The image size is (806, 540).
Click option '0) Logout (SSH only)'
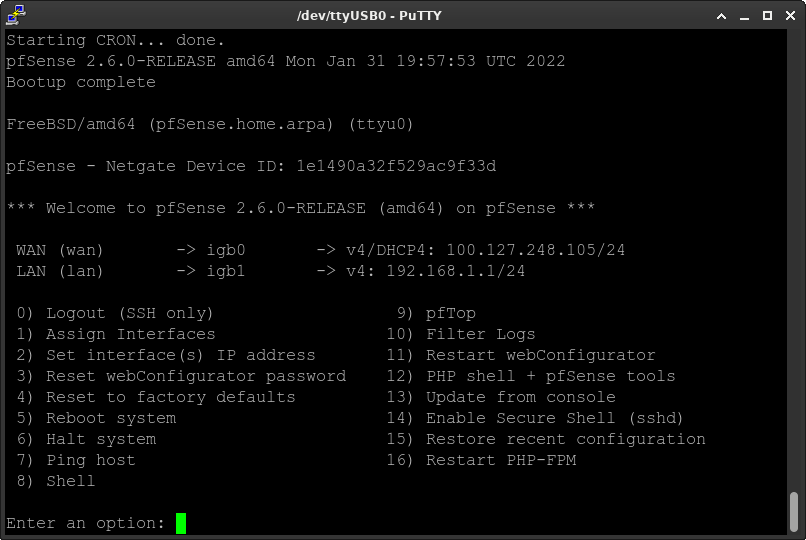[x=115, y=313]
